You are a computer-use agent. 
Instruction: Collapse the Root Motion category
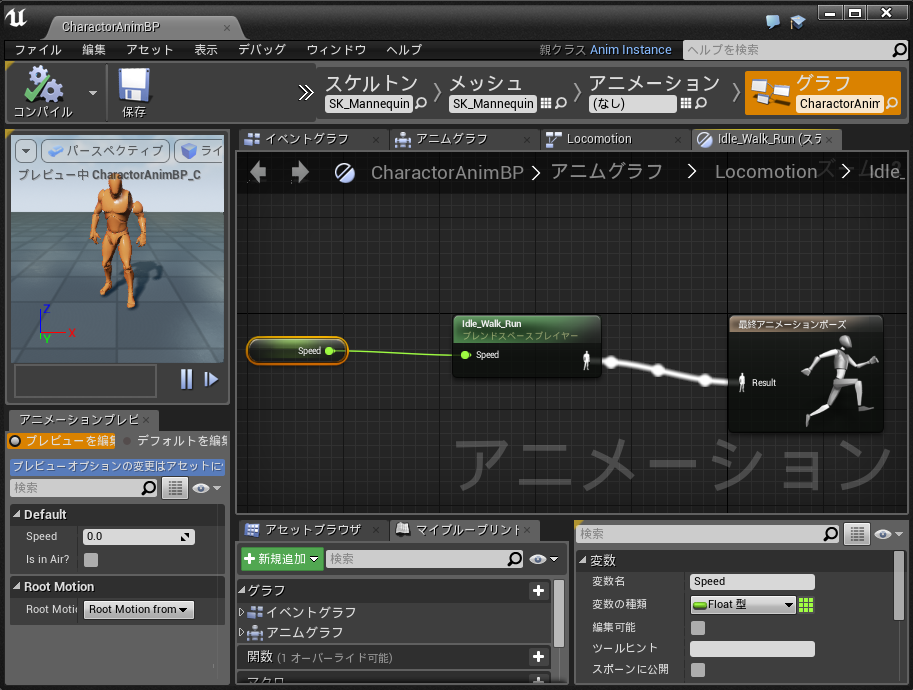point(16,586)
